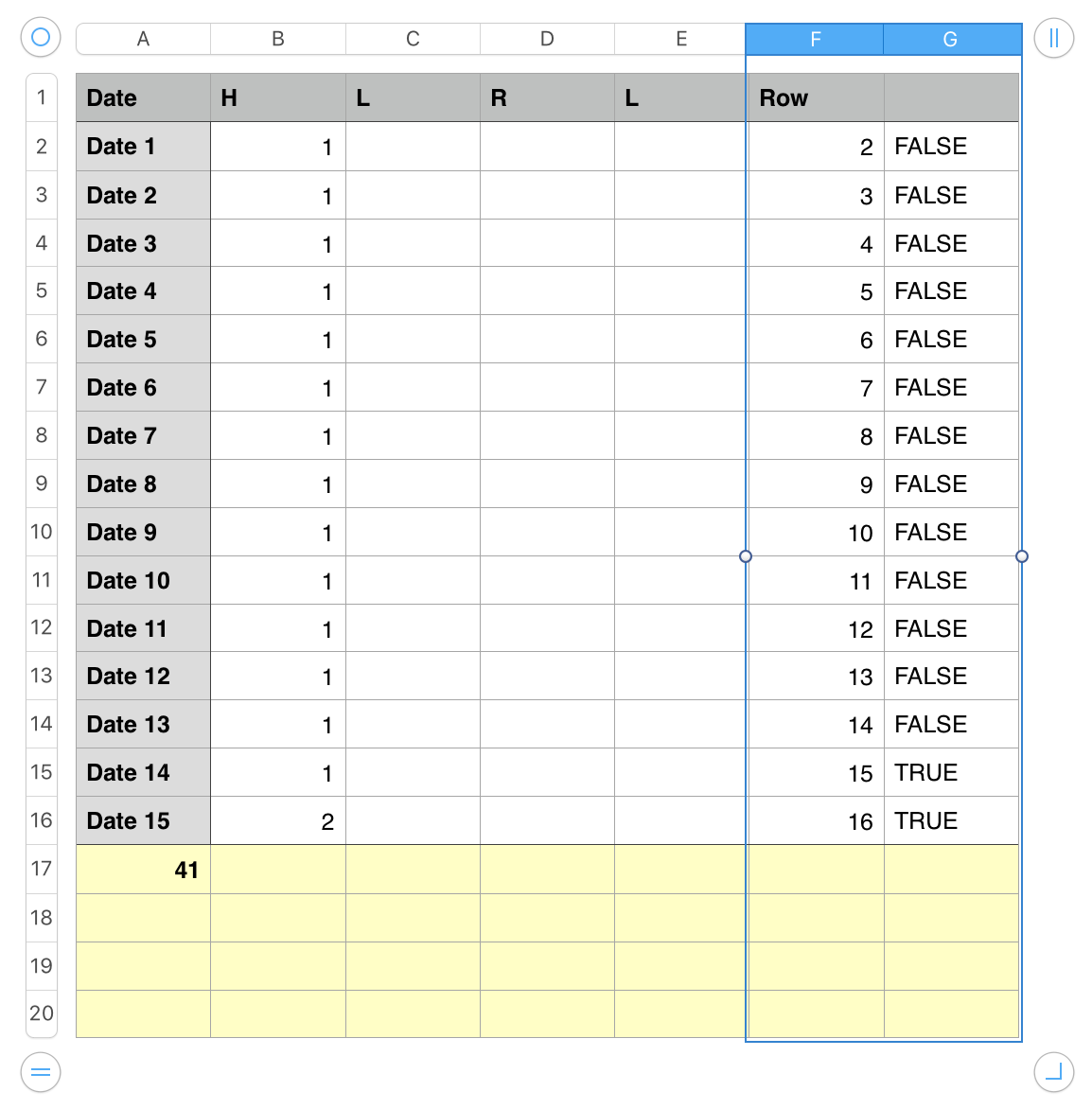
Task: Click the add columns handle icon
Action: (1053, 39)
